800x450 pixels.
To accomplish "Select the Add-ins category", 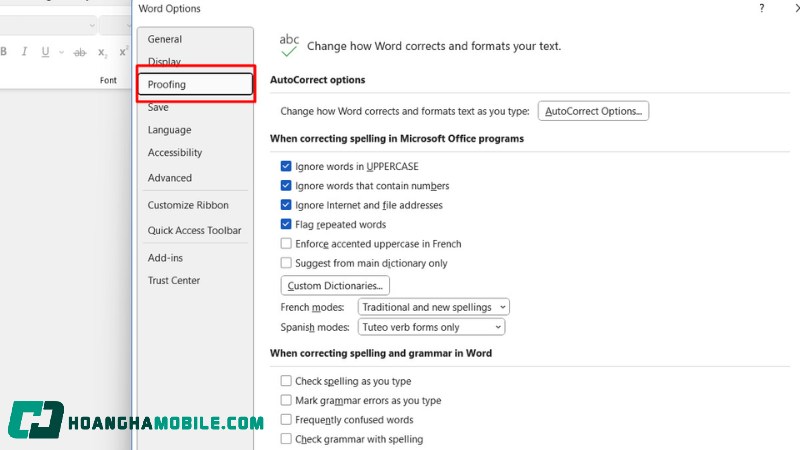I will [x=195, y=258].
